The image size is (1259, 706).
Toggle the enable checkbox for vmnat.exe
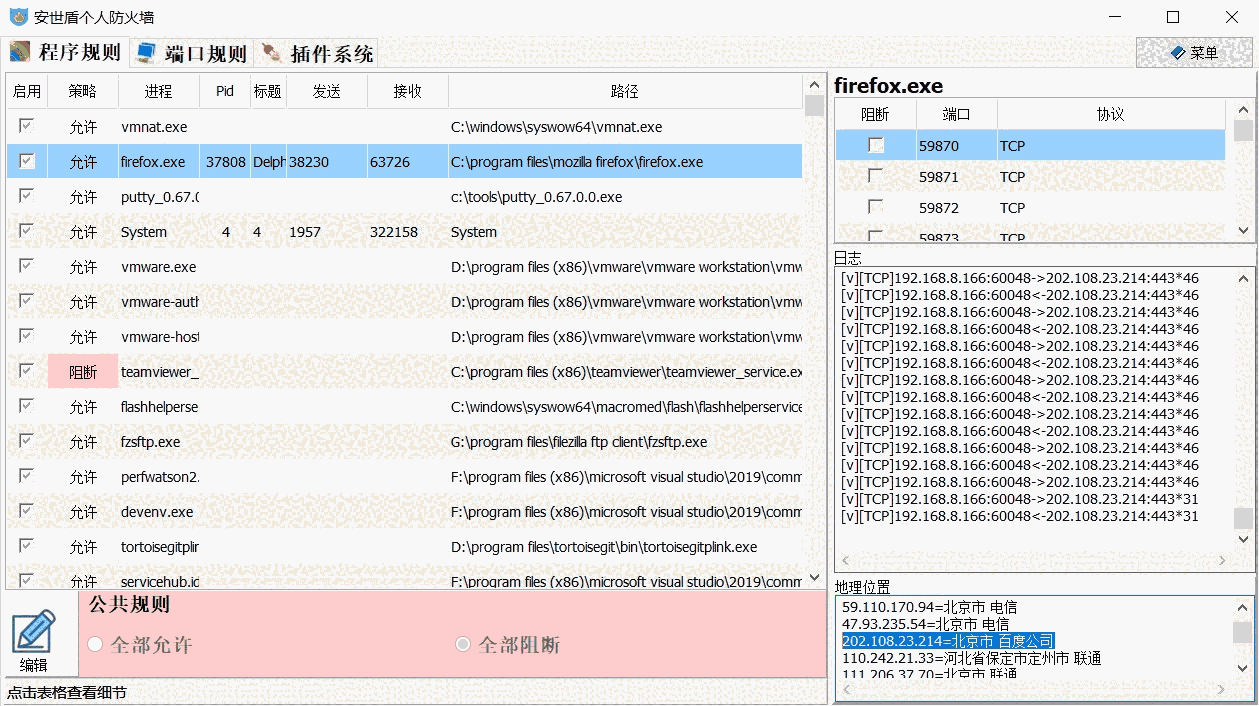(x=27, y=126)
